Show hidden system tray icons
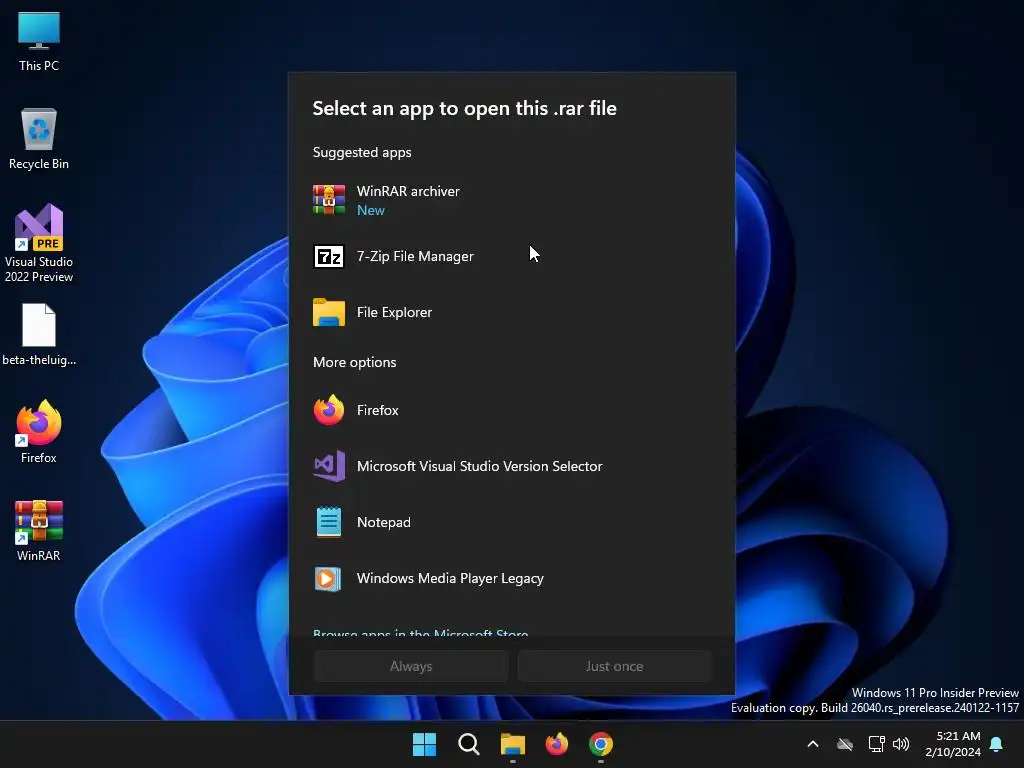The height and width of the screenshot is (768, 1024). click(x=813, y=744)
